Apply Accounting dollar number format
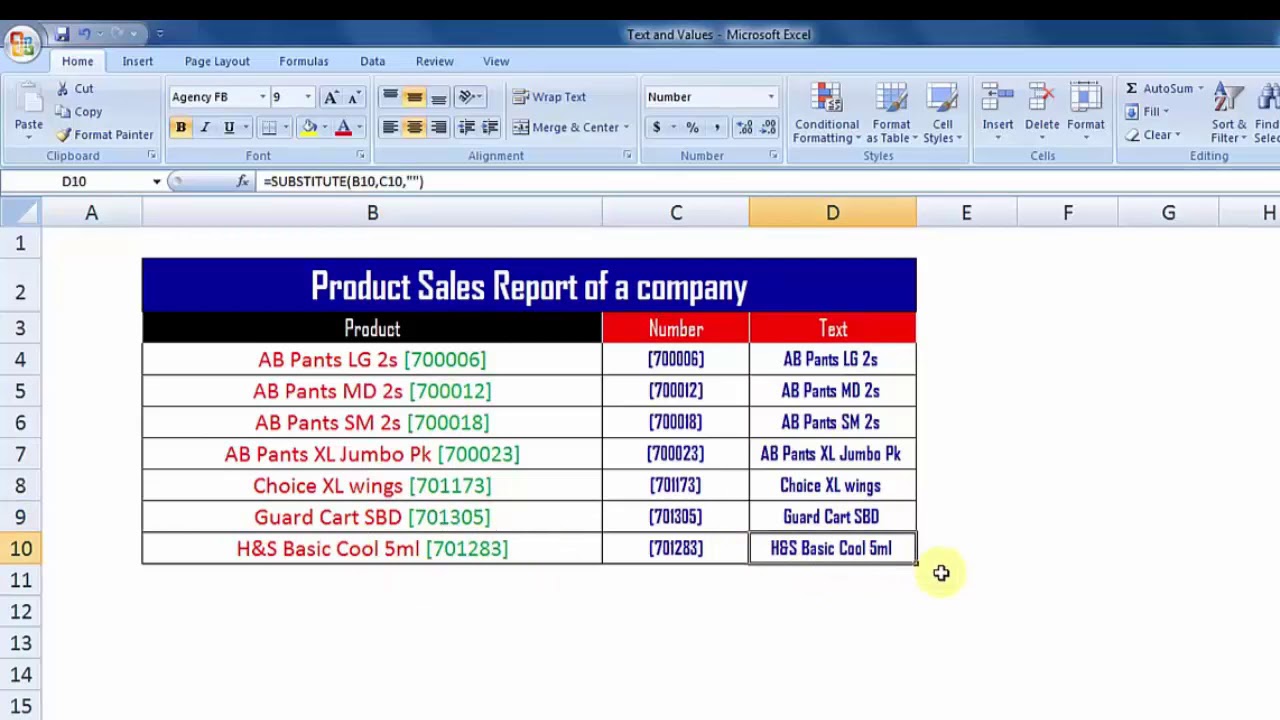Viewport: 1280px width, 720px height. pos(656,127)
